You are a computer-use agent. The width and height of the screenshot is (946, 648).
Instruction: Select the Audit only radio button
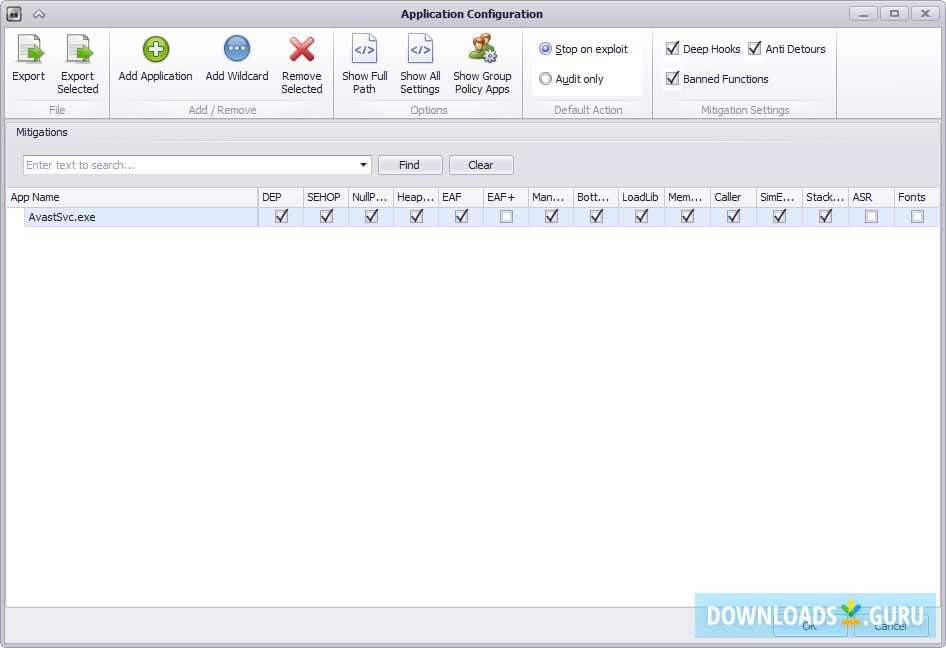coord(546,79)
